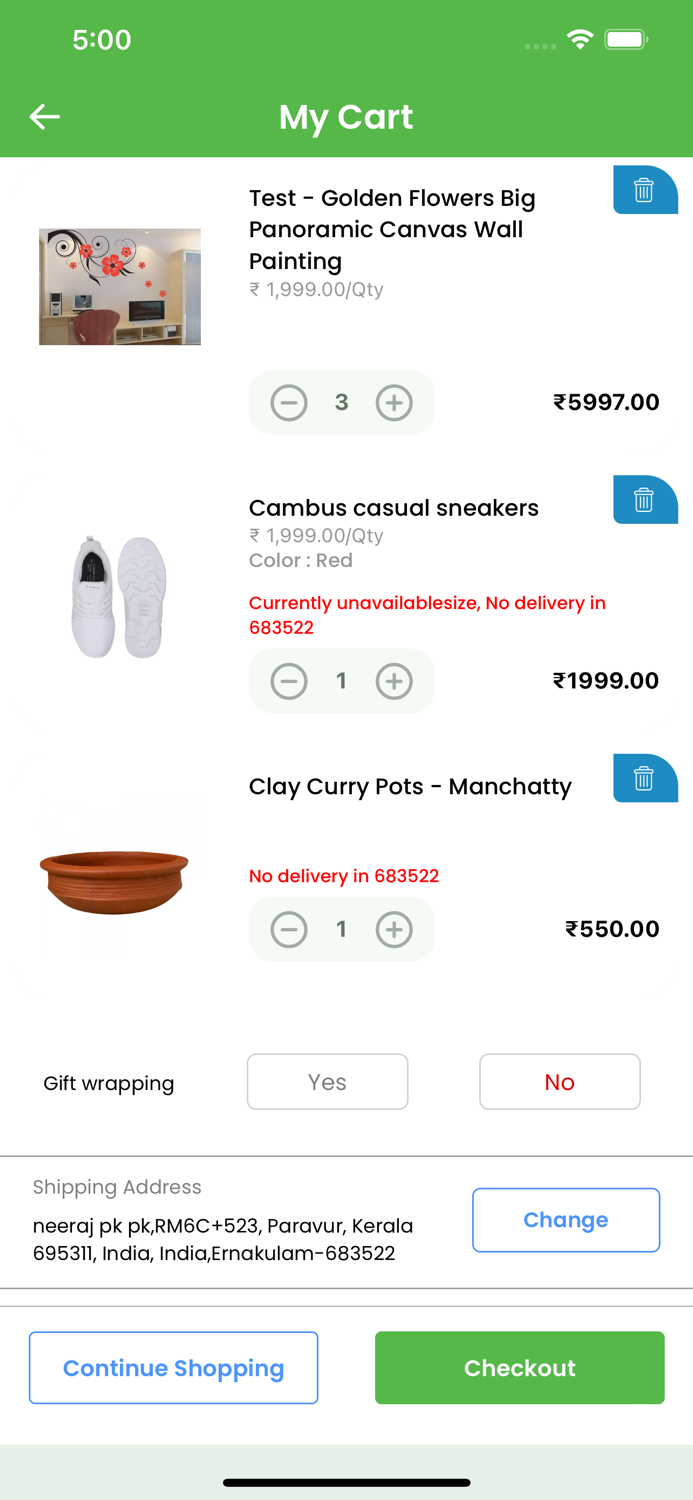Proceed to Checkout

(x=519, y=1367)
